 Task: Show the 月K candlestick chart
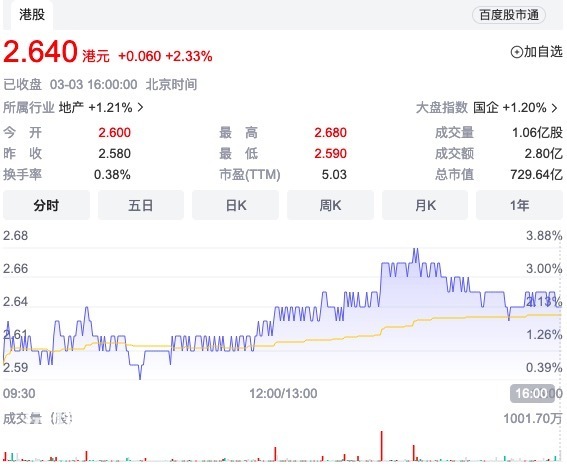(x=425, y=205)
